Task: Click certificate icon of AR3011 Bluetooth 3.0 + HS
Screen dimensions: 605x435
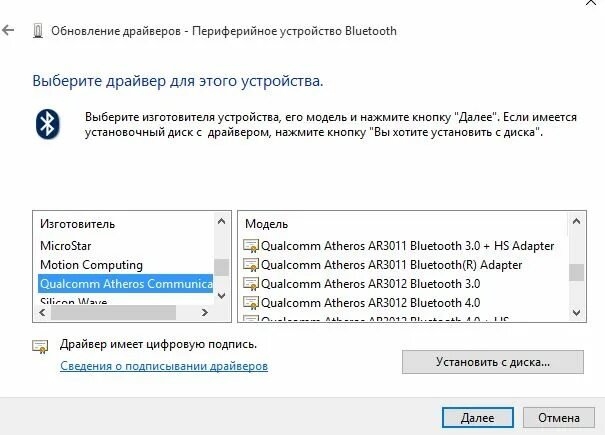Action: pos(251,246)
